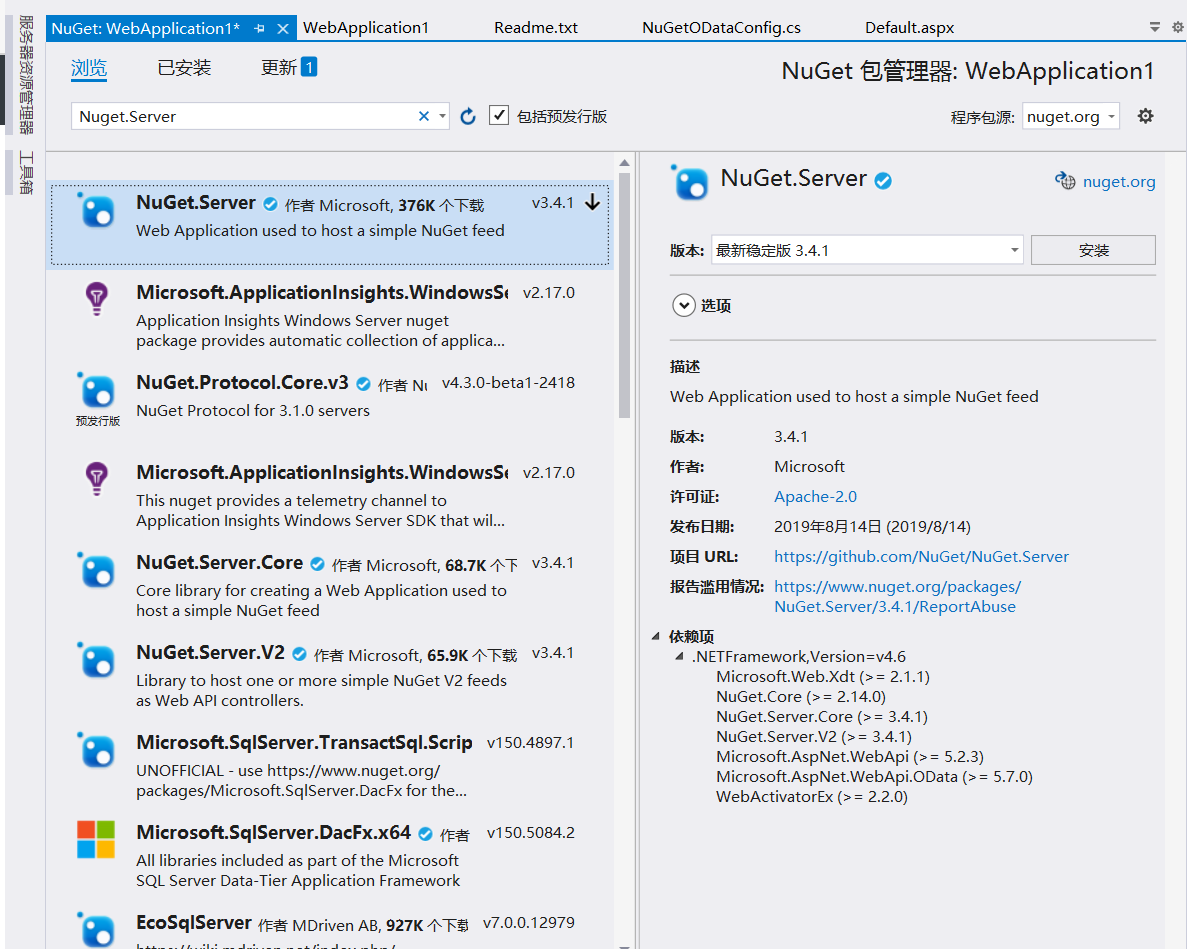The height and width of the screenshot is (949, 1187).
Task: Open the search box history dropdown
Action: [x=442, y=116]
